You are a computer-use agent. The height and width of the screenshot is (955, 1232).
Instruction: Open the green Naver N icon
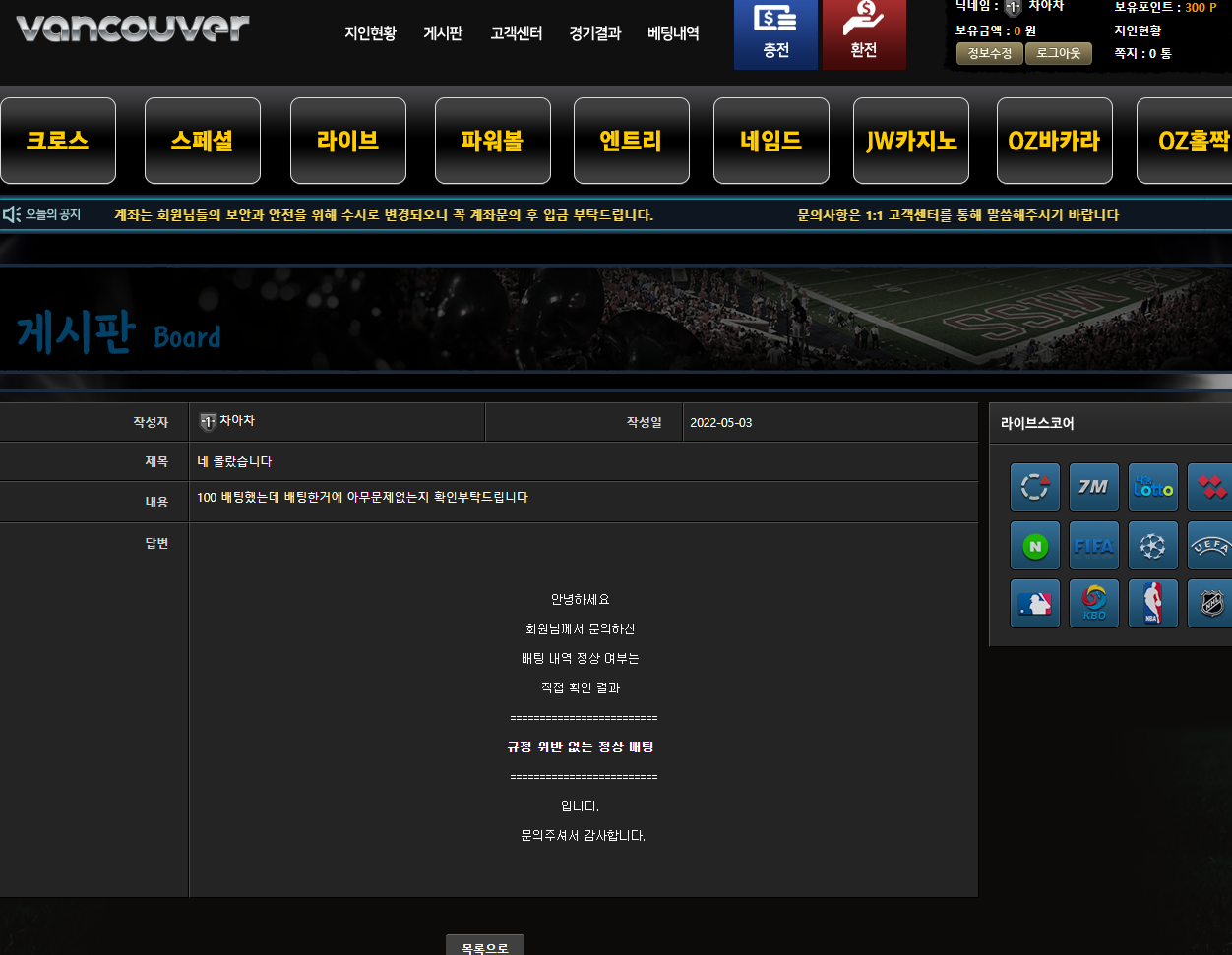[1034, 545]
